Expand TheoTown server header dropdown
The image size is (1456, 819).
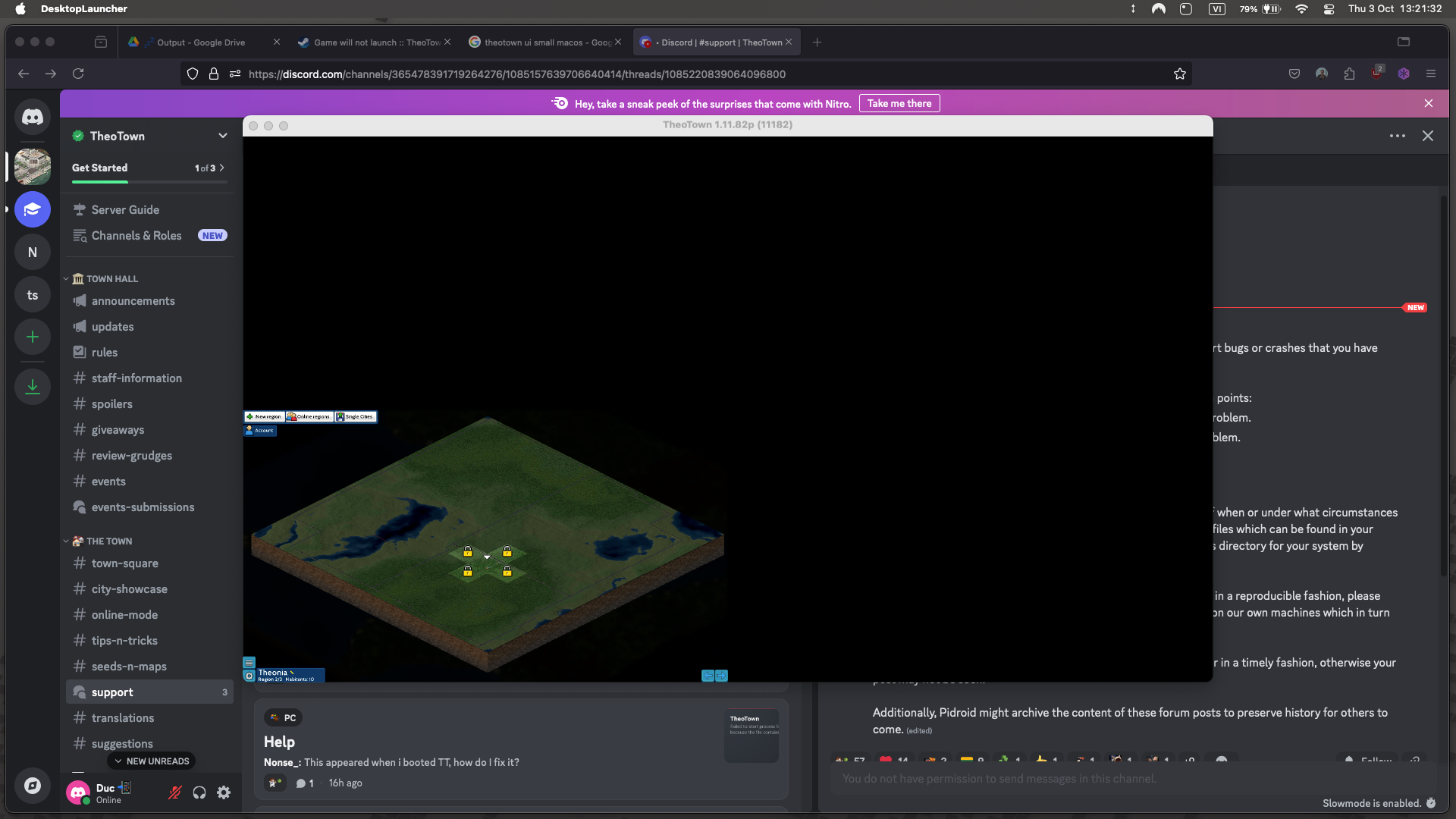pos(223,136)
